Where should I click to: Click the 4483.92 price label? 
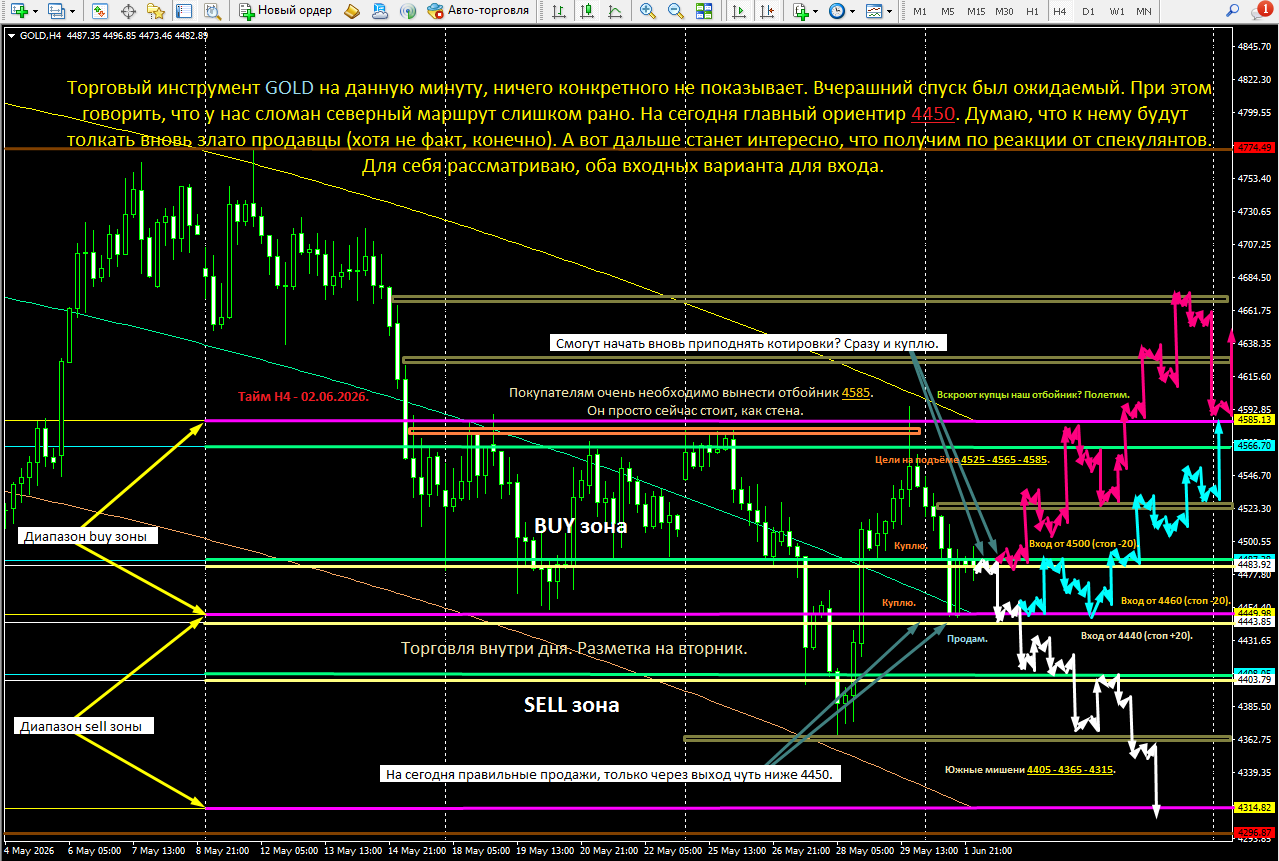pos(1253,565)
